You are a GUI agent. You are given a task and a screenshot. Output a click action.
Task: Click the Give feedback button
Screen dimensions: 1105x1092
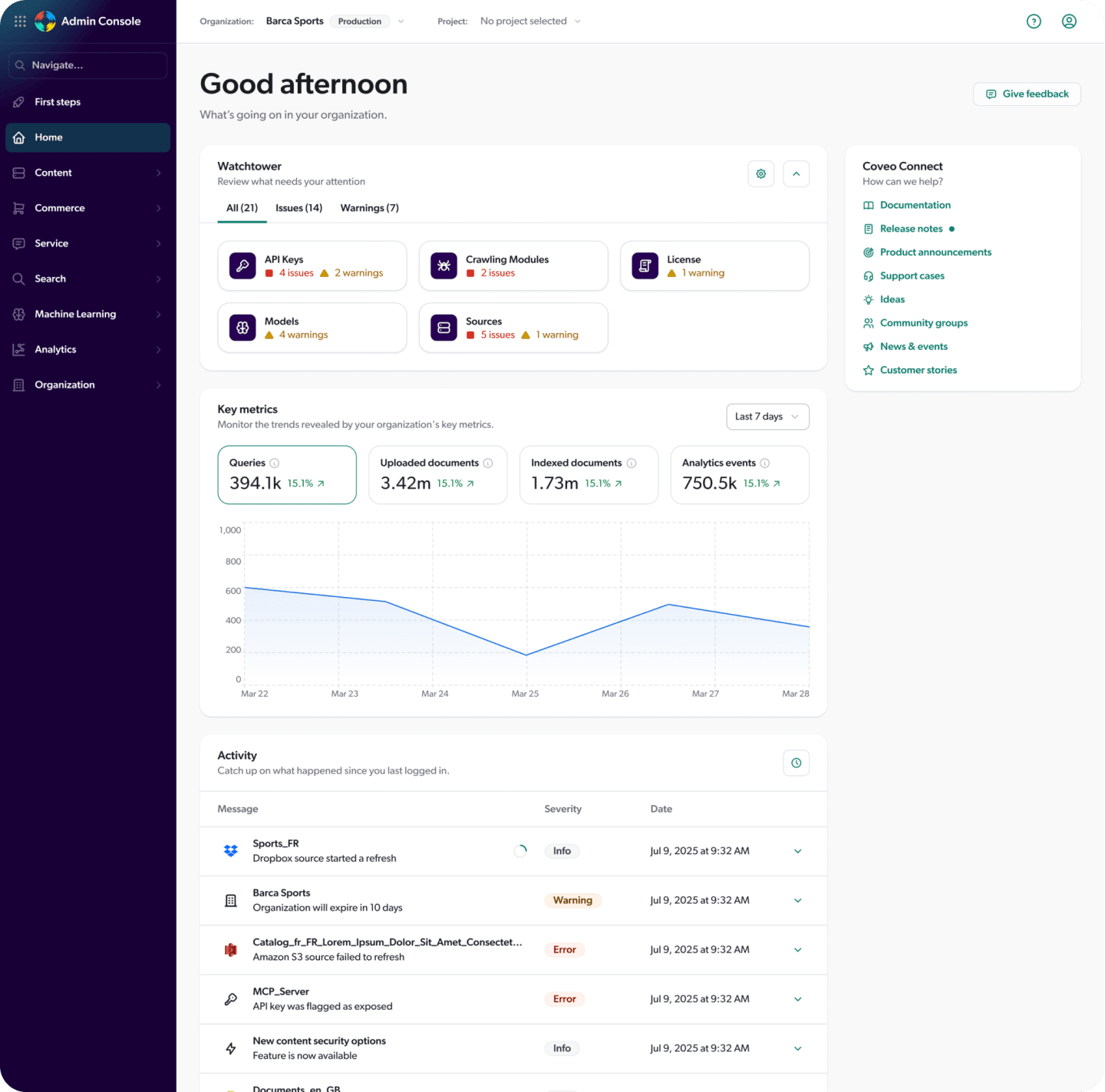pos(1027,94)
